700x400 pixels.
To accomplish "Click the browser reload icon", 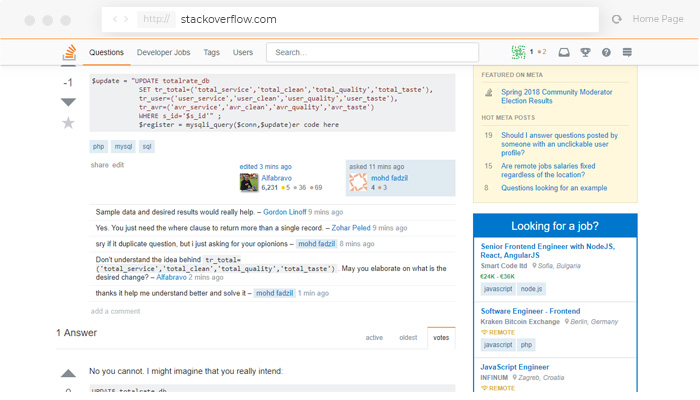I will [617, 19].
